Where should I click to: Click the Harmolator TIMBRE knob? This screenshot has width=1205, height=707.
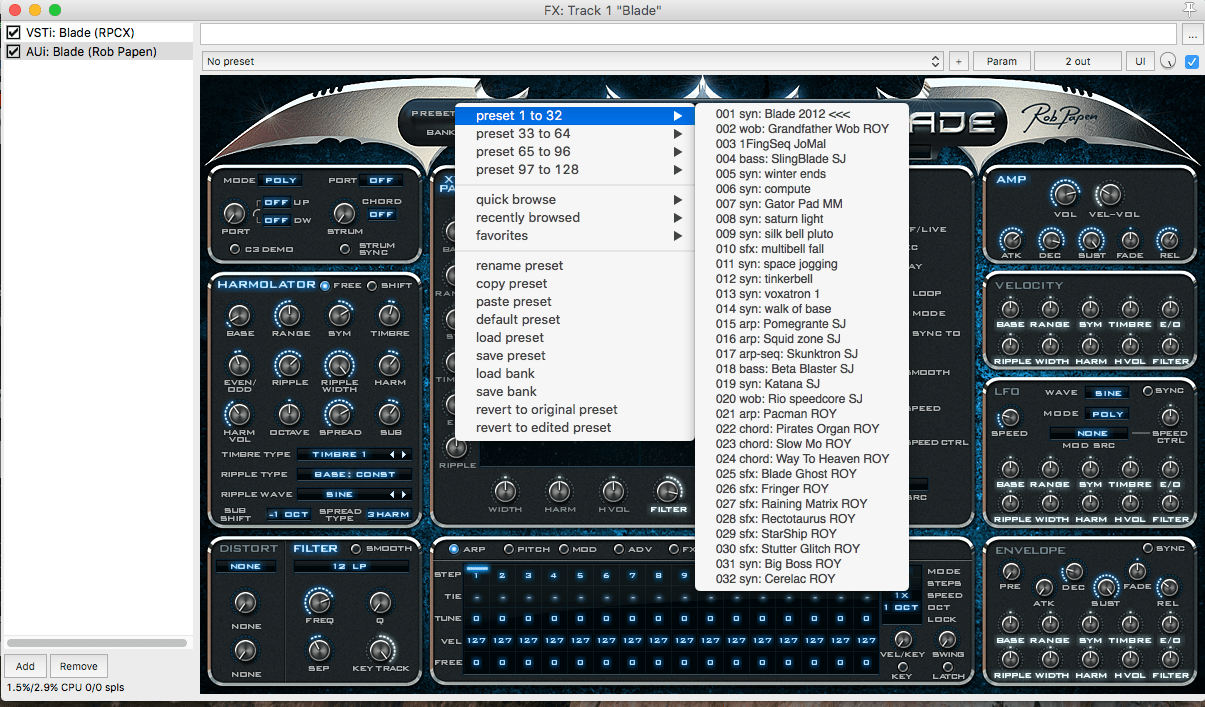click(390, 316)
